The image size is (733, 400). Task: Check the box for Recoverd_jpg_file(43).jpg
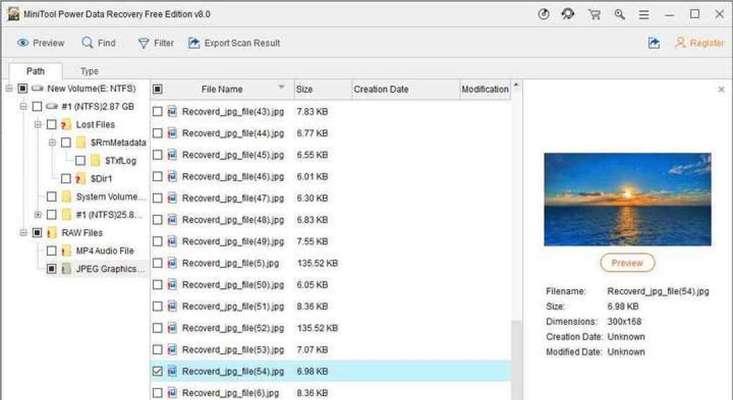[158, 112]
